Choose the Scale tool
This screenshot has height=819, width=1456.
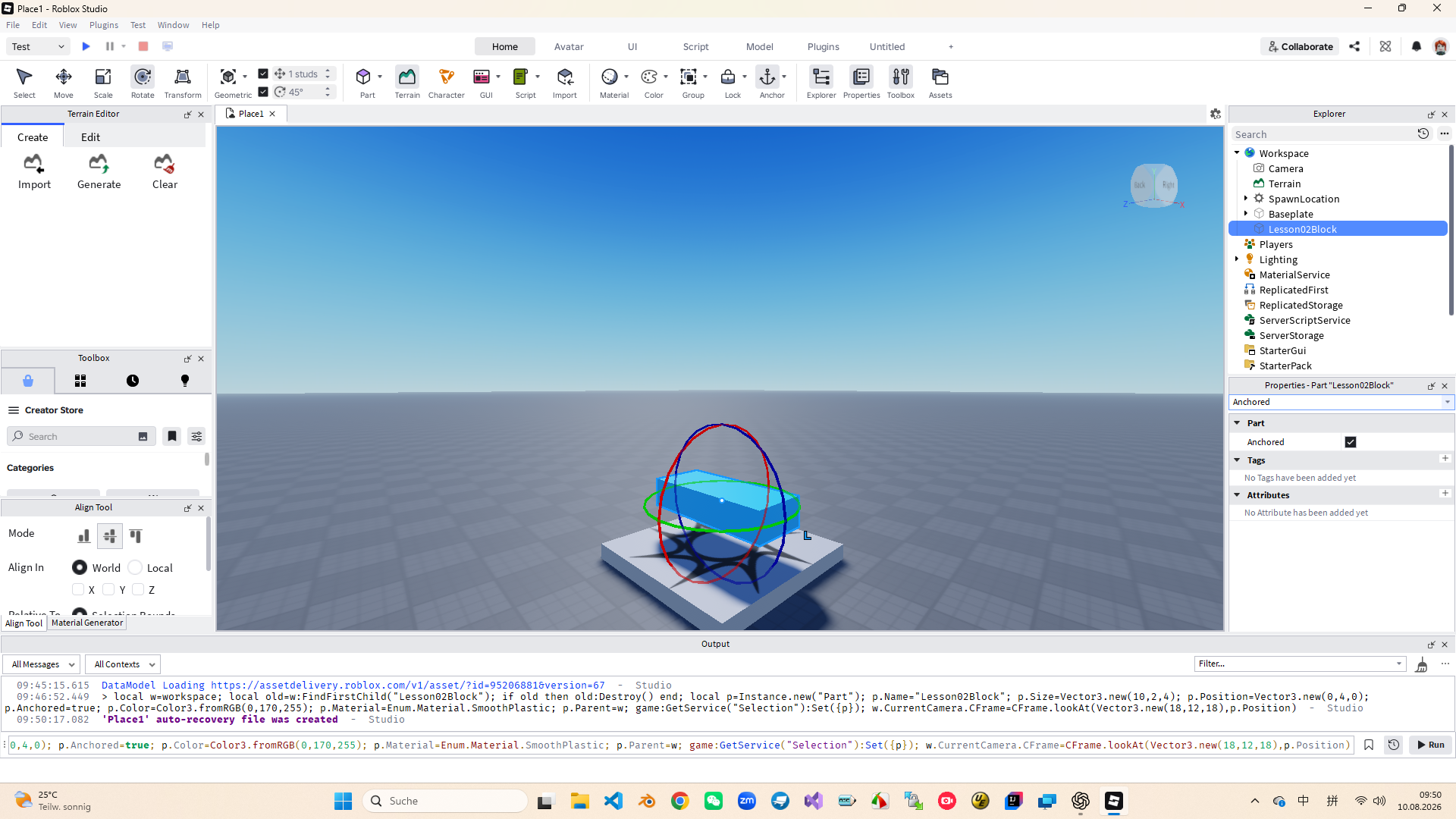103,82
